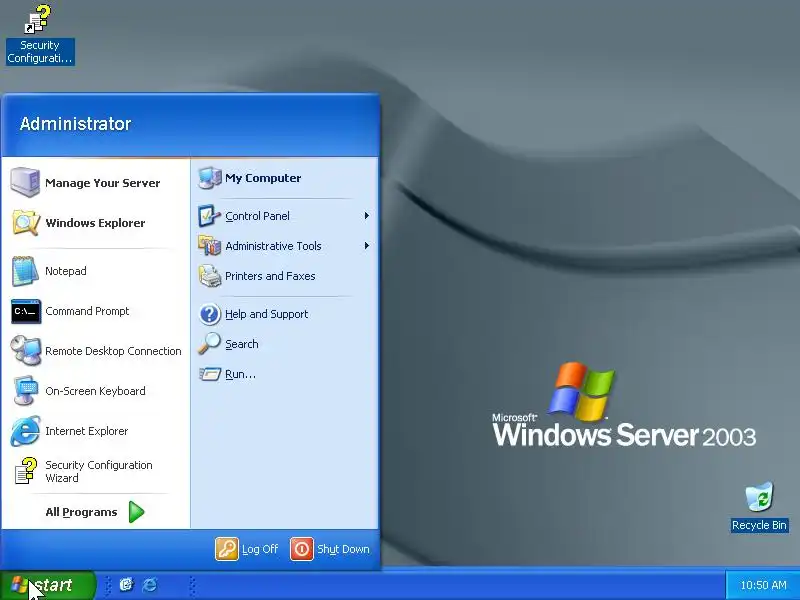Click the green Start button
Viewport: 800px width, 600px height.
(47, 585)
